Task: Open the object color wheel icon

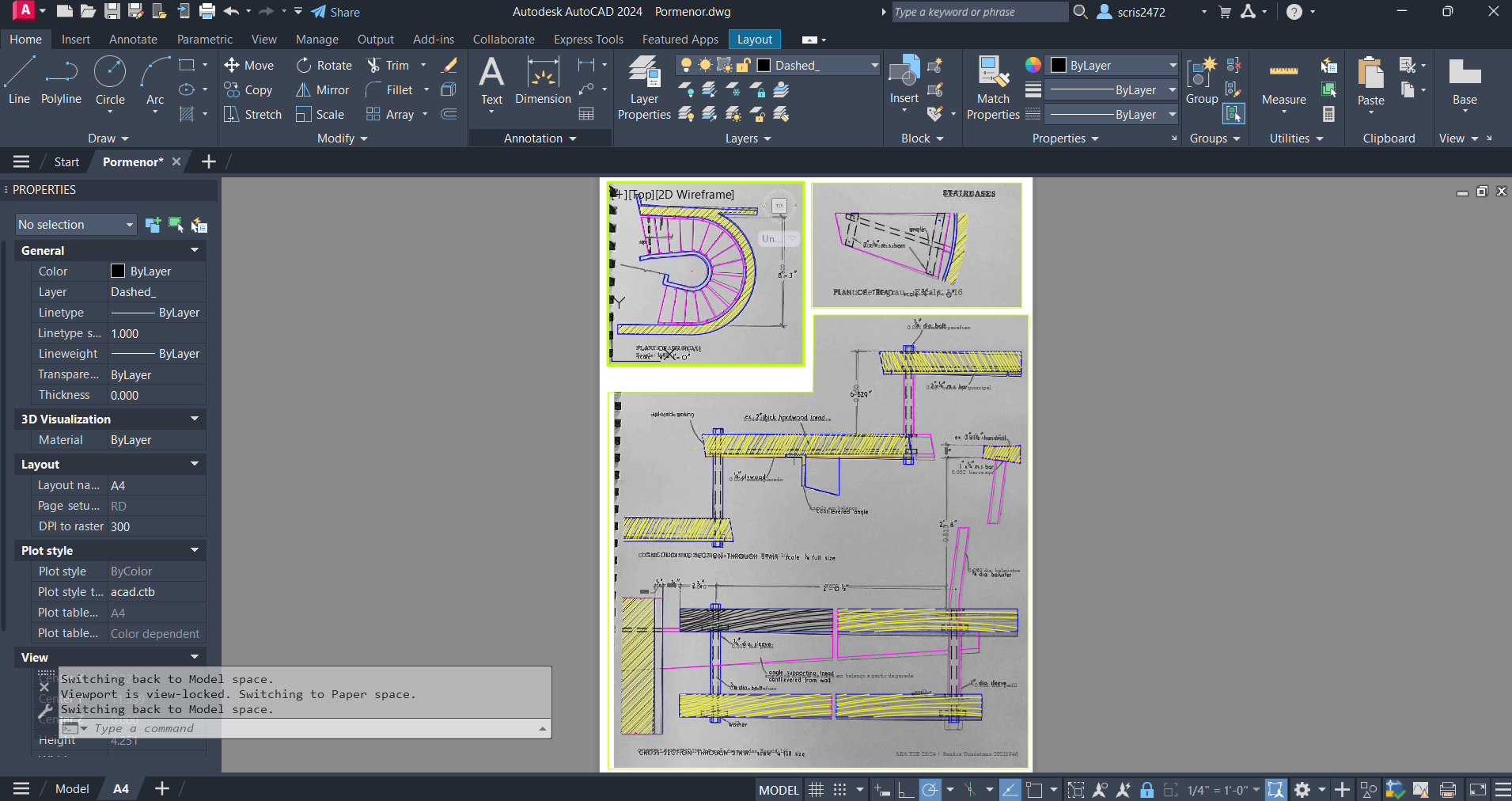Action: pyautogui.click(x=1033, y=65)
